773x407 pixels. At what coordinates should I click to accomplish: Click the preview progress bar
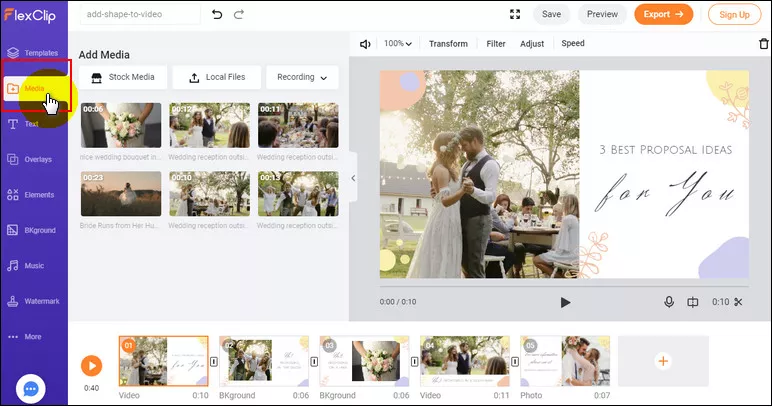click(564, 286)
